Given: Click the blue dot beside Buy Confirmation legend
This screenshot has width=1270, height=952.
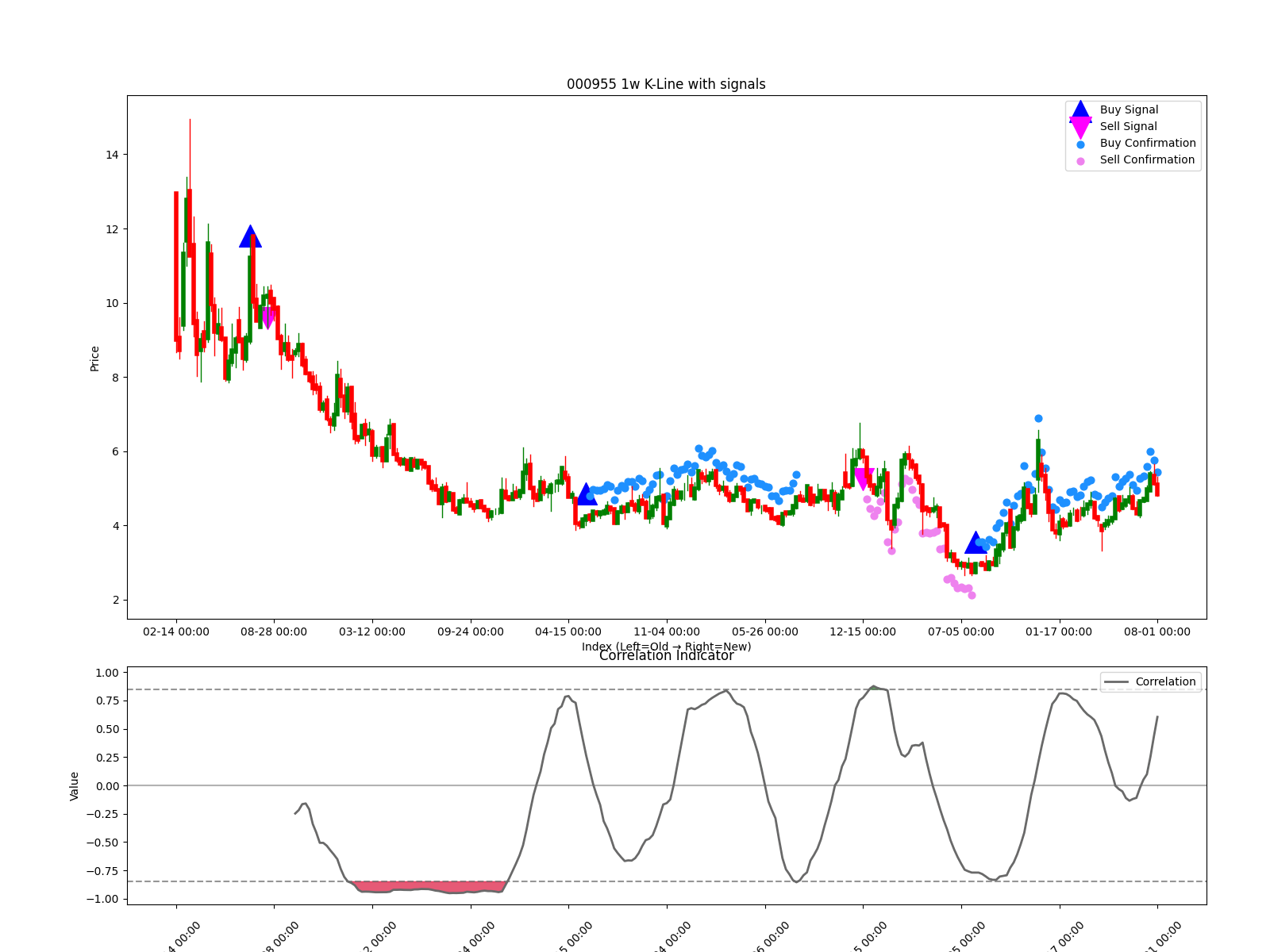Looking at the screenshot, I should (x=1080, y=144).
